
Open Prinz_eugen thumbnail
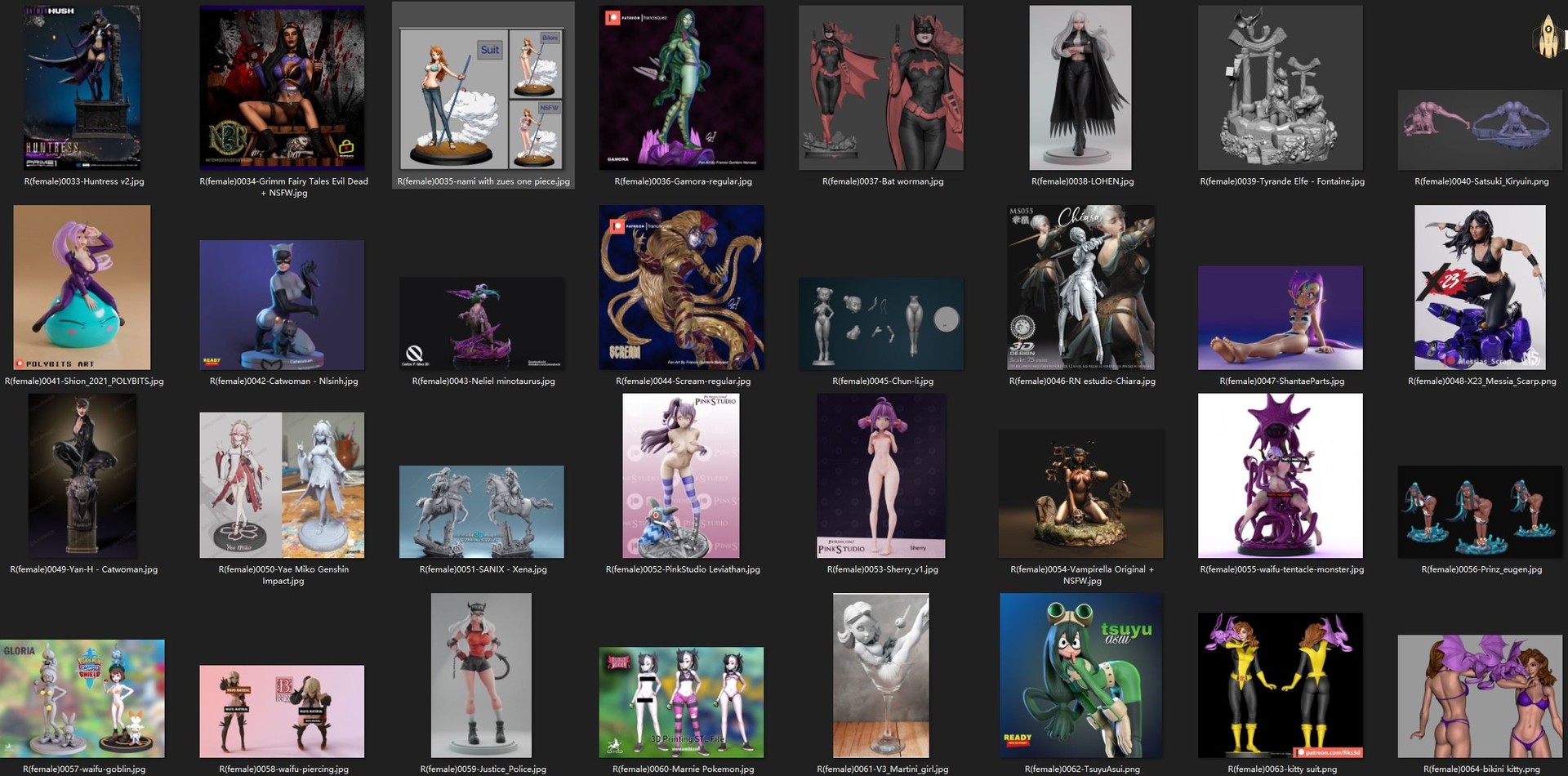(1480, 512)
